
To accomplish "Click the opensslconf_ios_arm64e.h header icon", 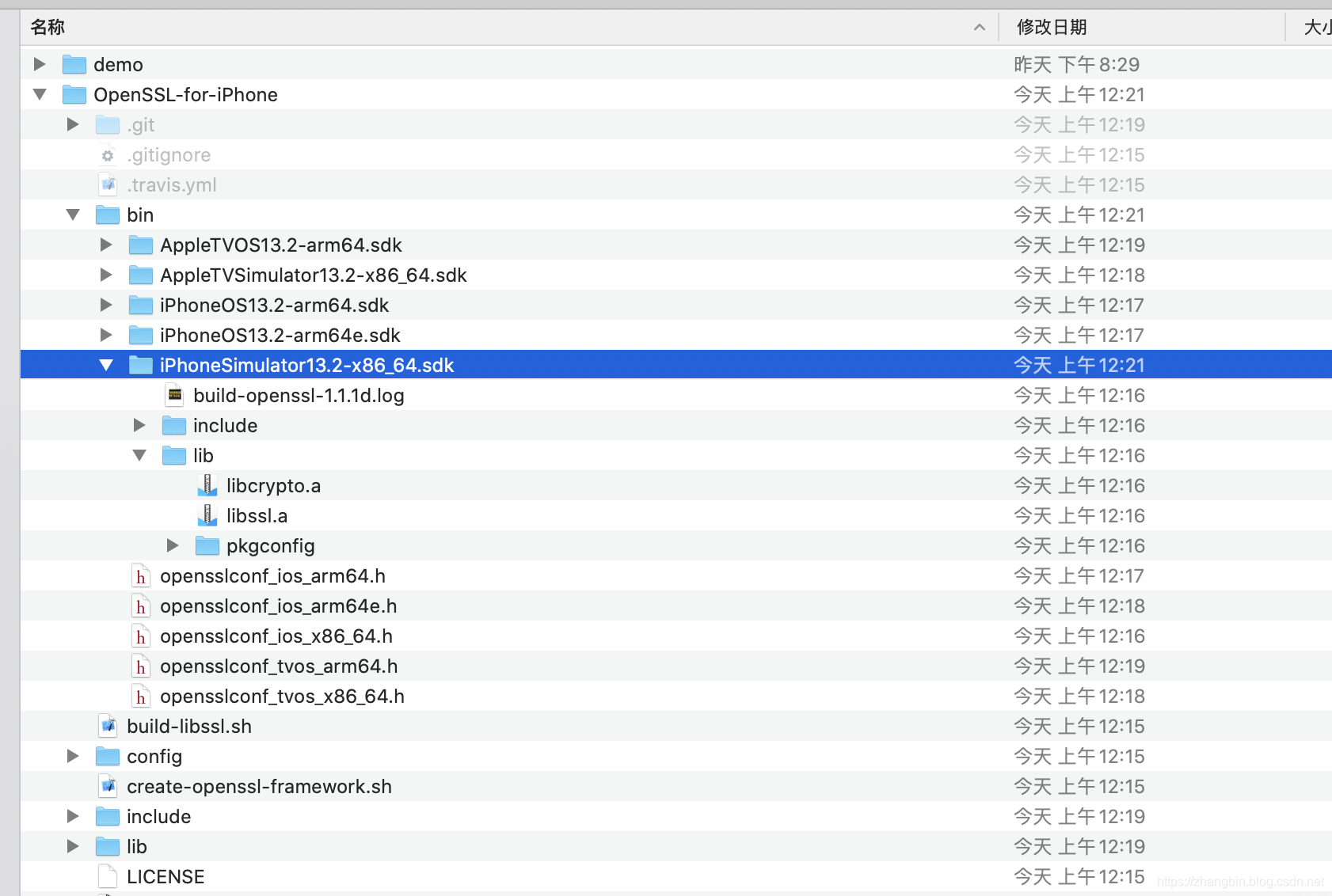I will (141, 606).
